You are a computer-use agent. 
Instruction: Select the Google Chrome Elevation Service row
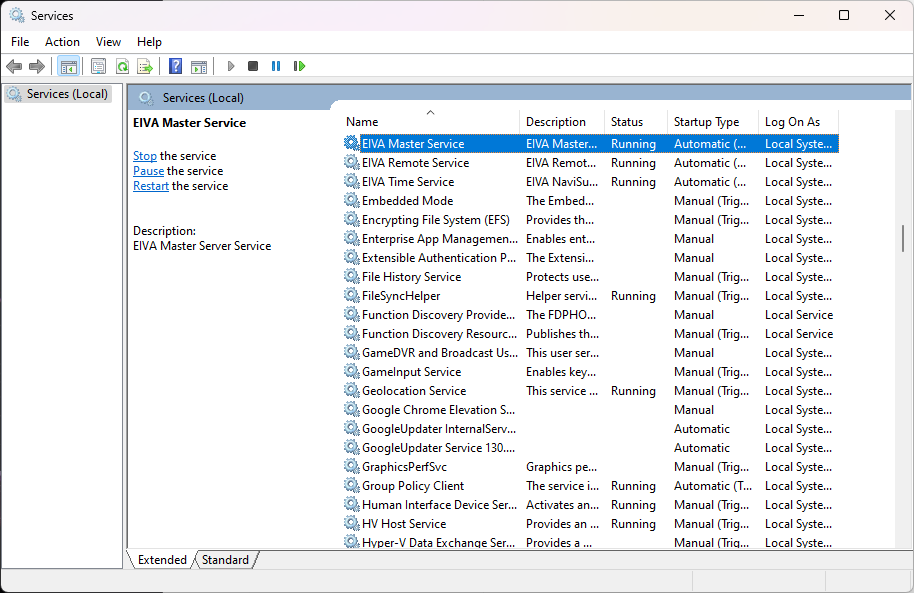(x=590, y=410)
